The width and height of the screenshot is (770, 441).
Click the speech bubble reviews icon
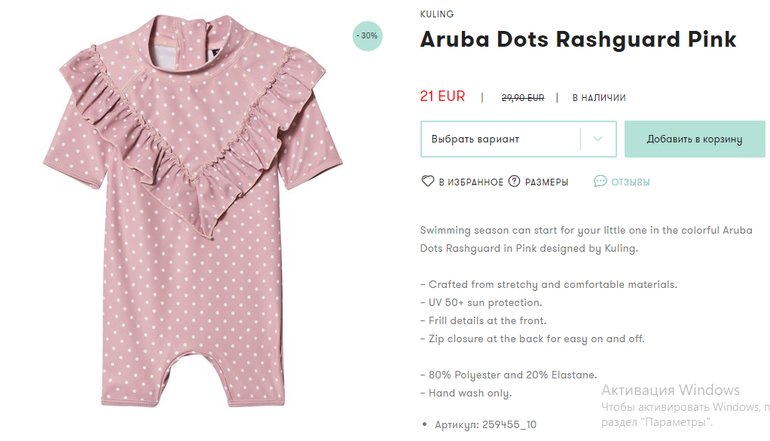click(x=600, y=182)
